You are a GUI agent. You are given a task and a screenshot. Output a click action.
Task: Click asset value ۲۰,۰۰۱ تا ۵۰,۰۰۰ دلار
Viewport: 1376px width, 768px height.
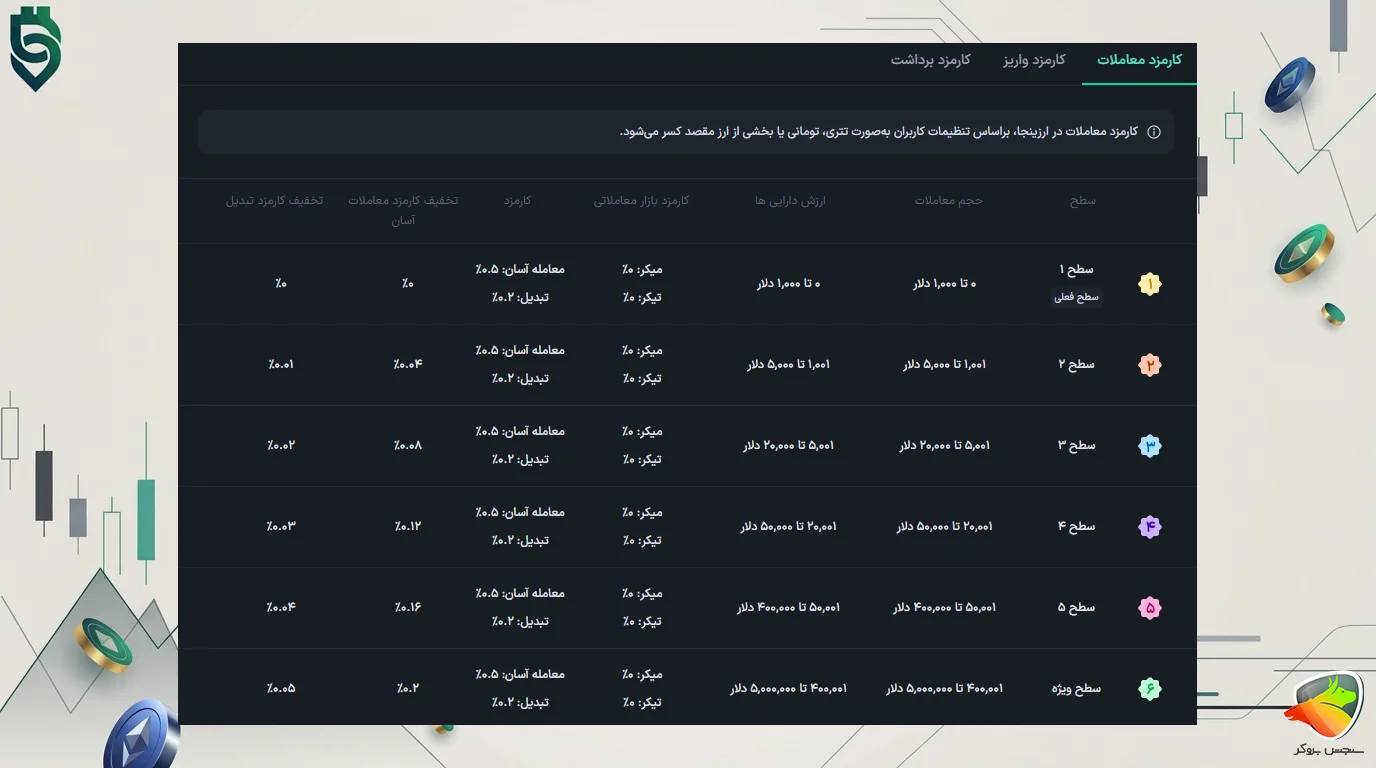pyautogui.click(x=788, y=527)
